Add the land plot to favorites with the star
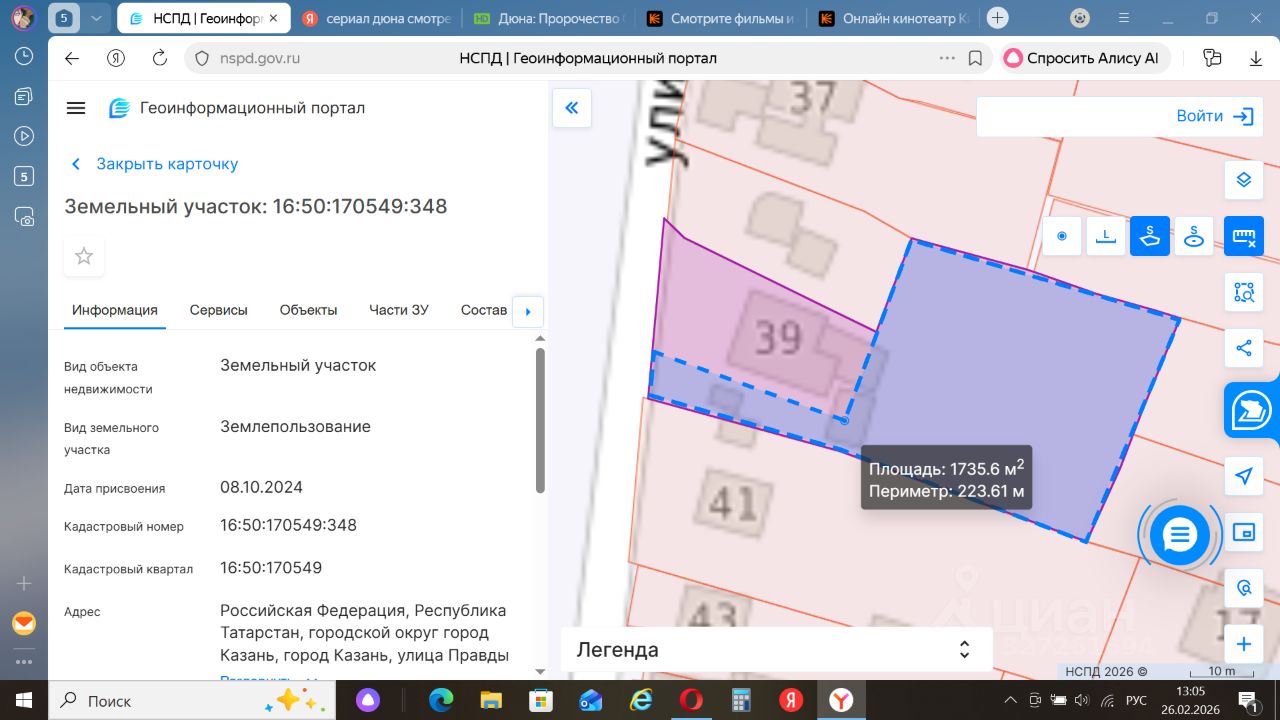1280x720 pixels. click(x=84, y=256)
